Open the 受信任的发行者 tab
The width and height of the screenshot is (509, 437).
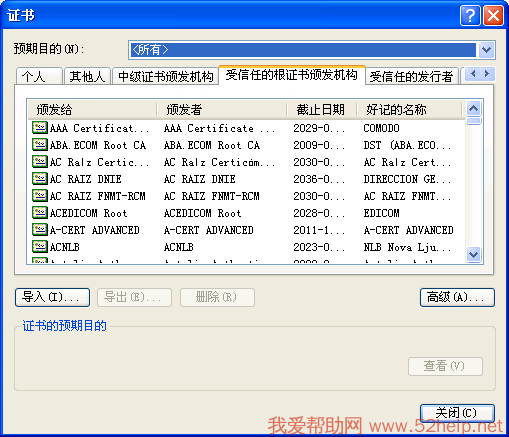(411, 76)
